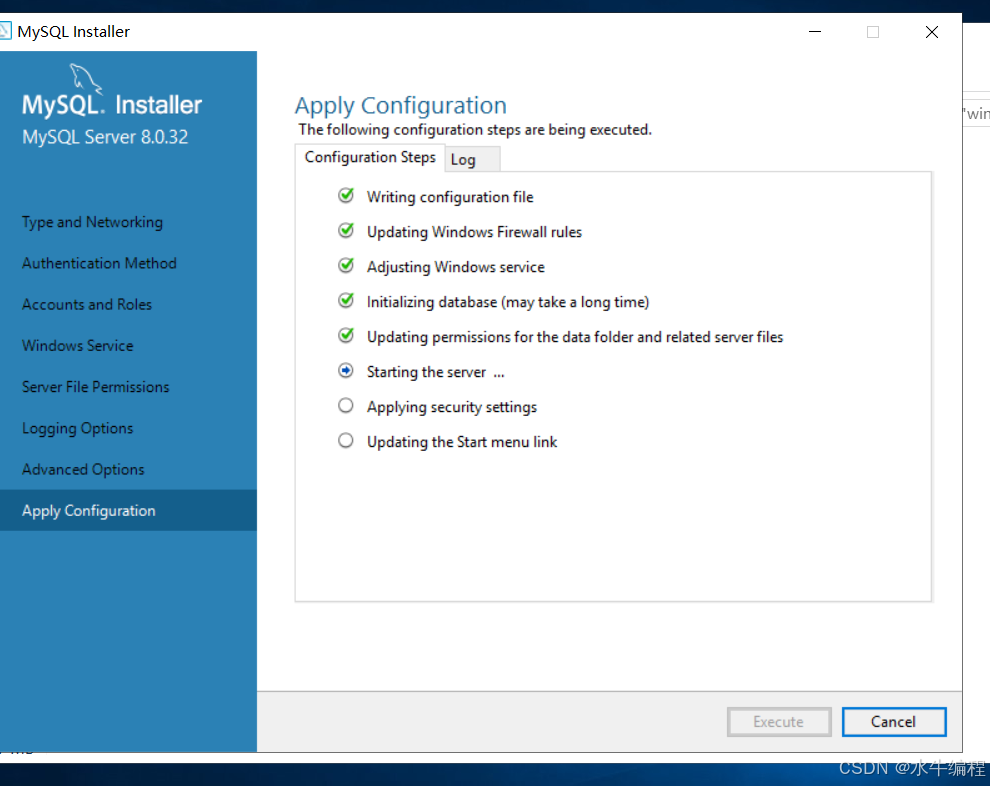
Task: Click the check icon next to Adjusting Windows service
Action: (x=346, y=266)
